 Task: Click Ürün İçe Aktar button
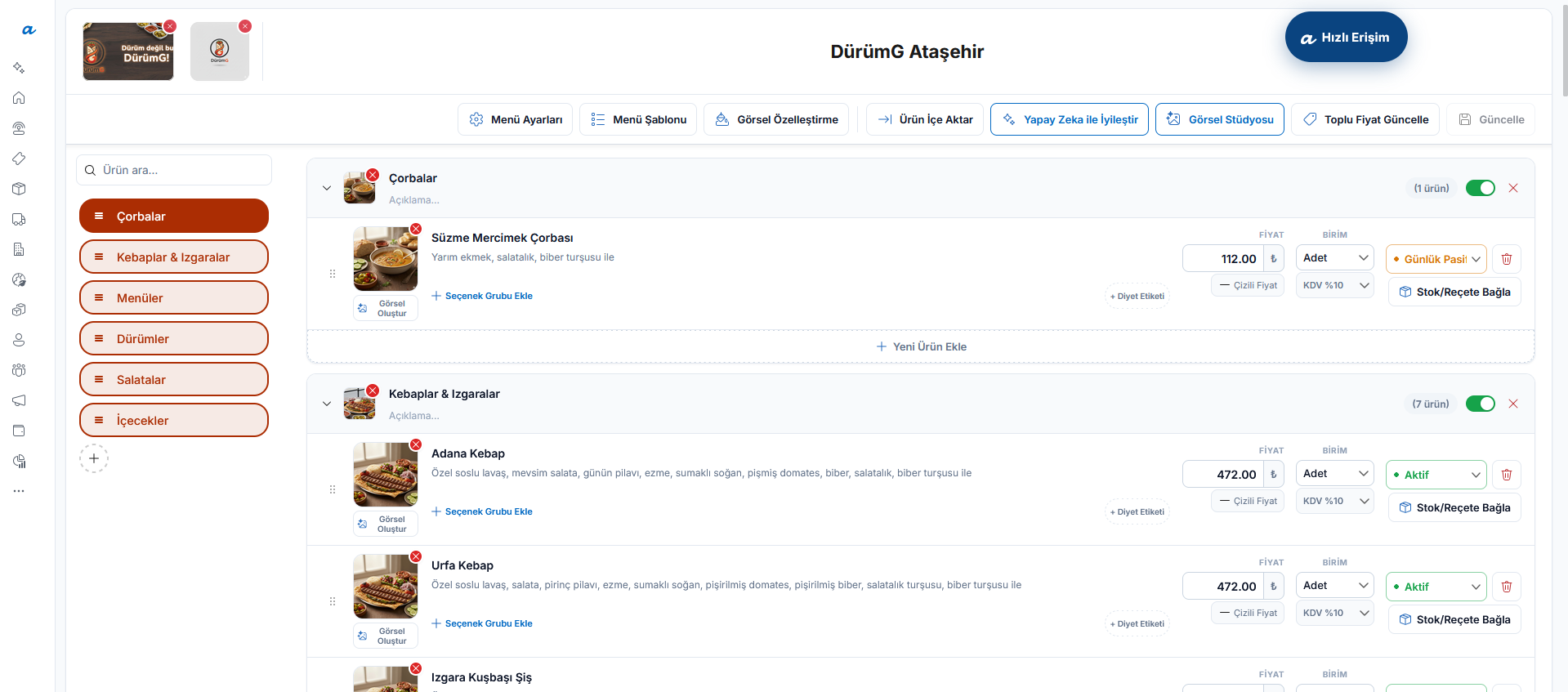925,119
